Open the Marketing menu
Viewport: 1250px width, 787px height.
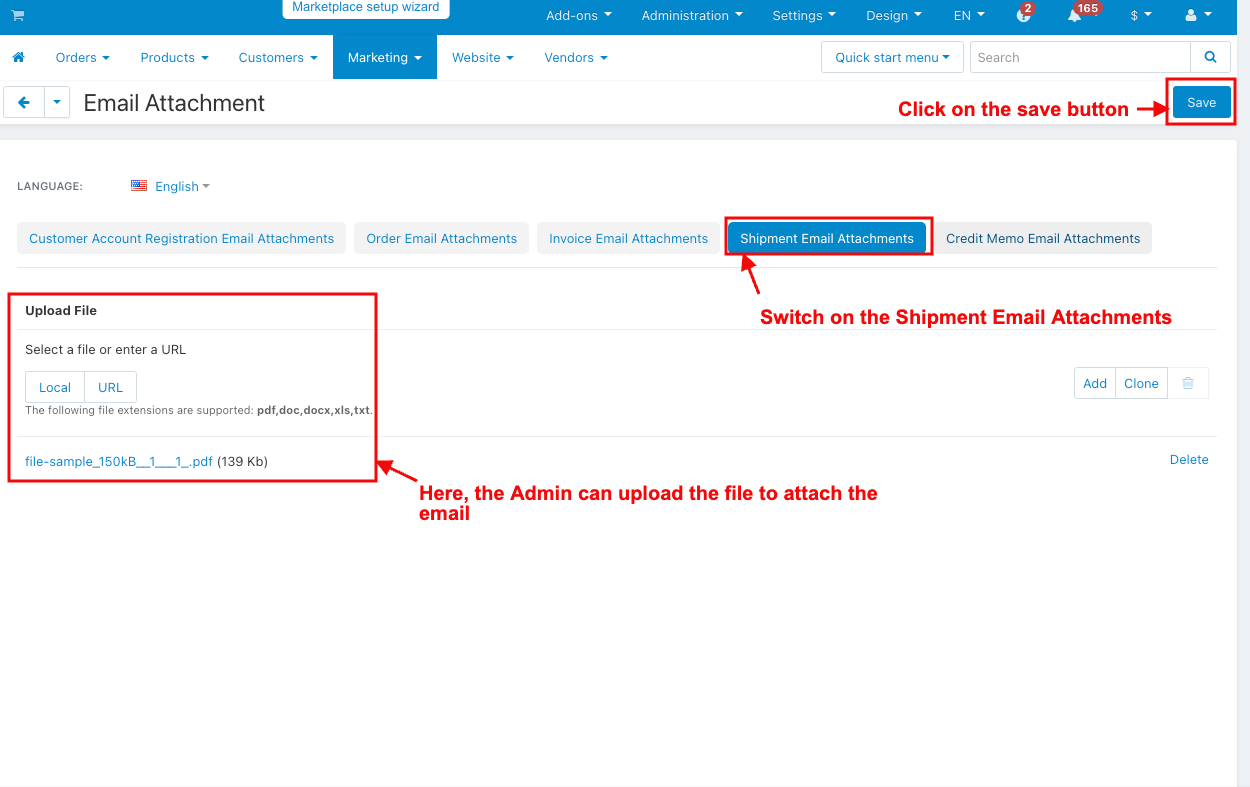click(x=384, y=58)
